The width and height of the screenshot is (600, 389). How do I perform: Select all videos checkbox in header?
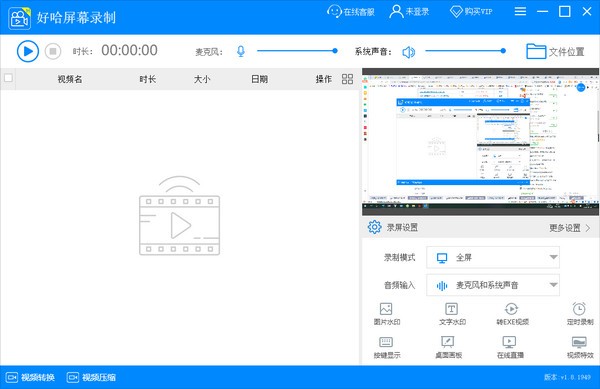pos(8,78)
